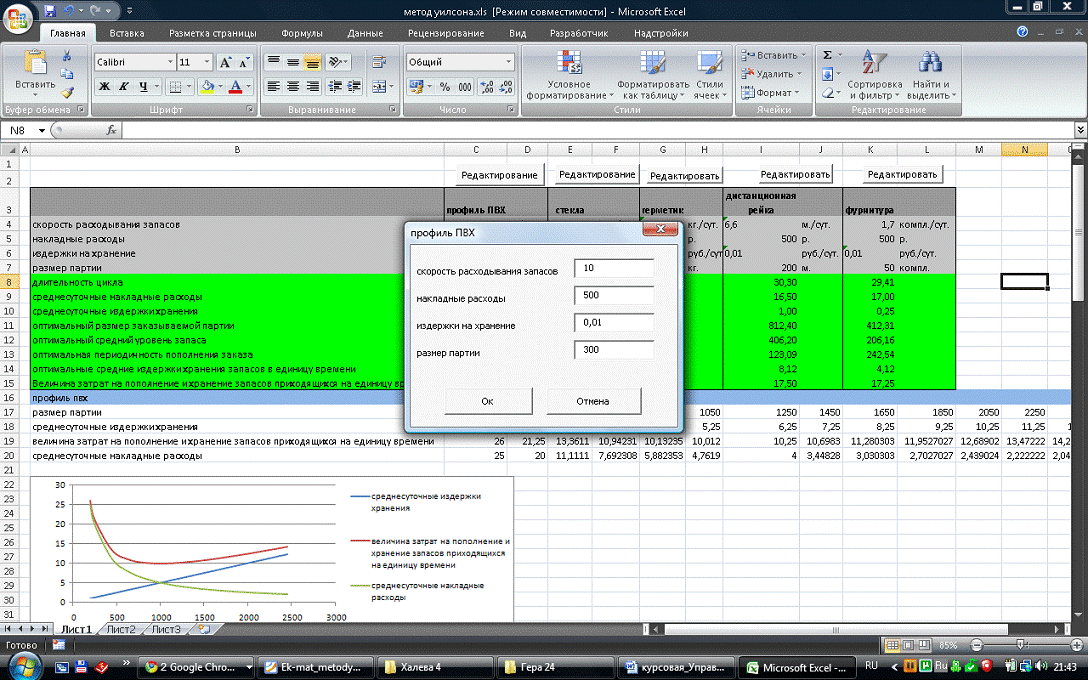Click the Format Painter brush icon

[x=67, y=91]
